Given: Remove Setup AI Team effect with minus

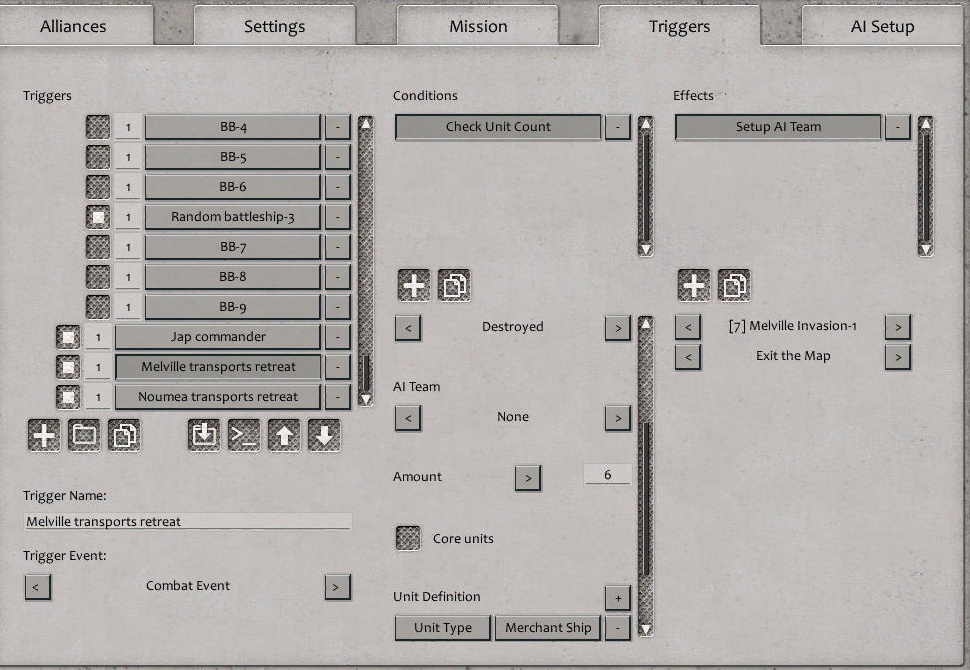Looking at the screenshot, I should click(x=898, y=127).
